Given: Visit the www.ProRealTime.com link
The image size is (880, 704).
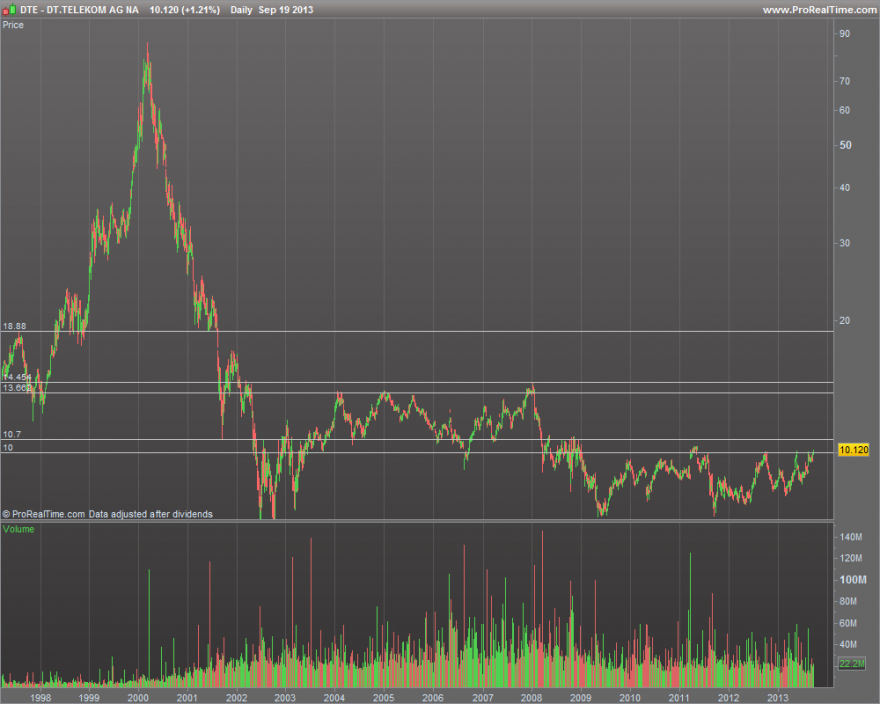Looking at the screenshot, I should click(x=819, y=10).
